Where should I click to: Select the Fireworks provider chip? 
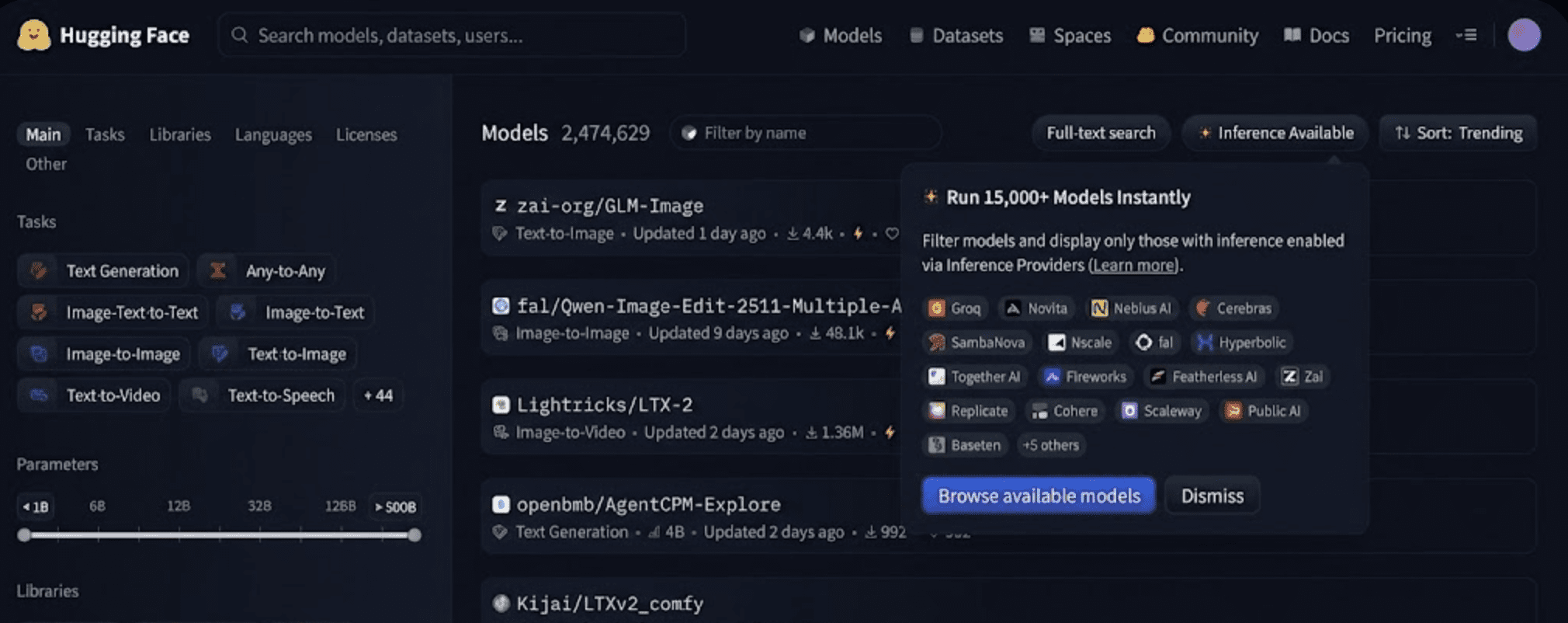(x=1085, y=377)
